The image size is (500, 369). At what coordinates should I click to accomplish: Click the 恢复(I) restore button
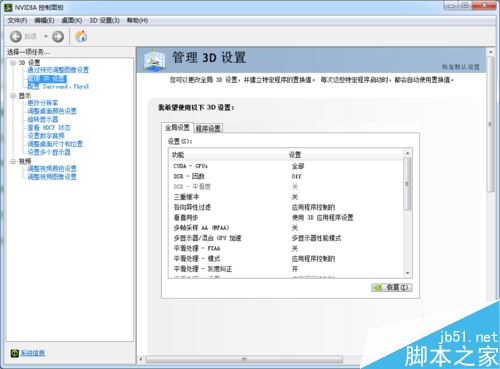[x=392, y=288]
